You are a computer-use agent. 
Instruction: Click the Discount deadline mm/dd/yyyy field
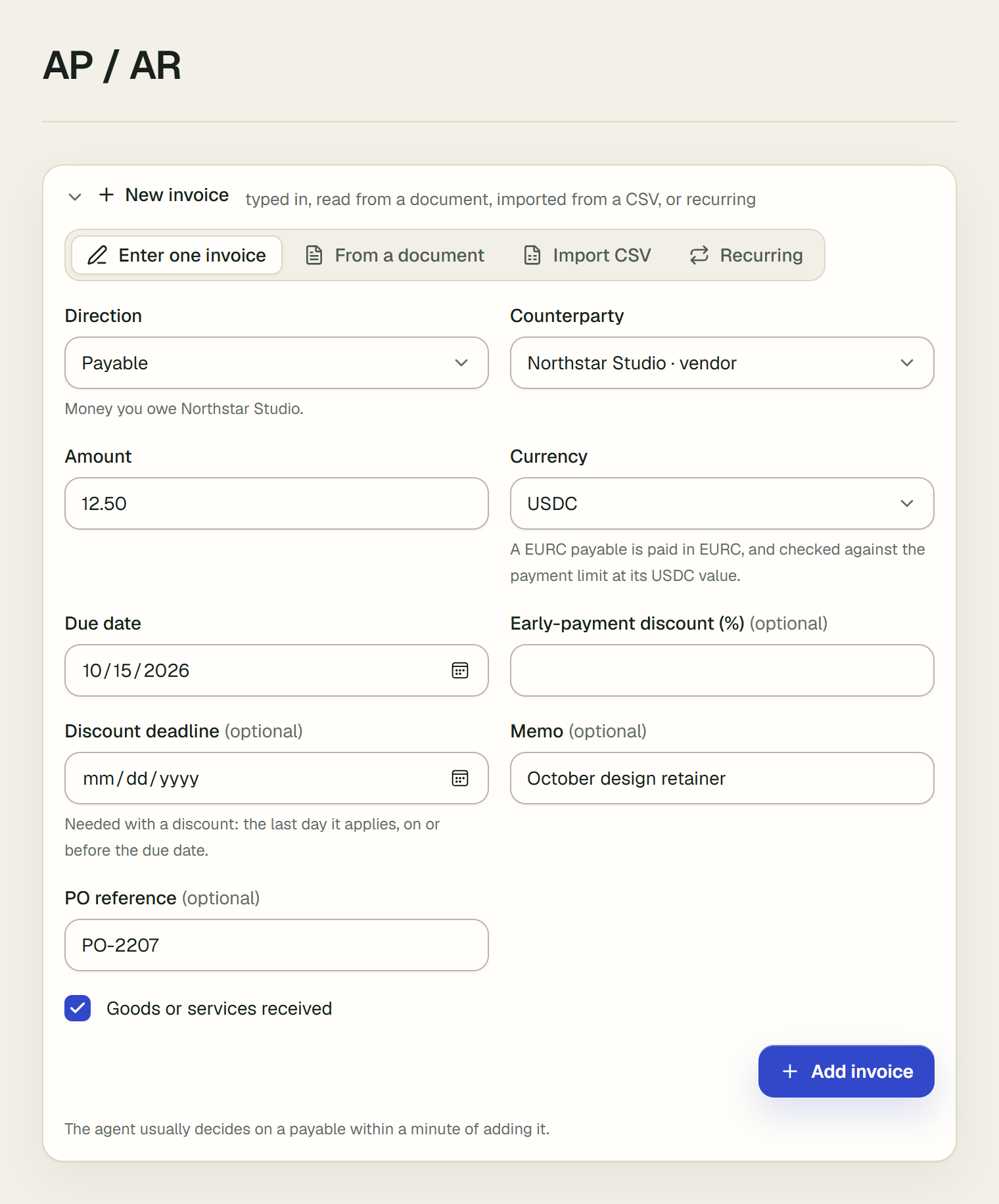[x=277, y=778]
